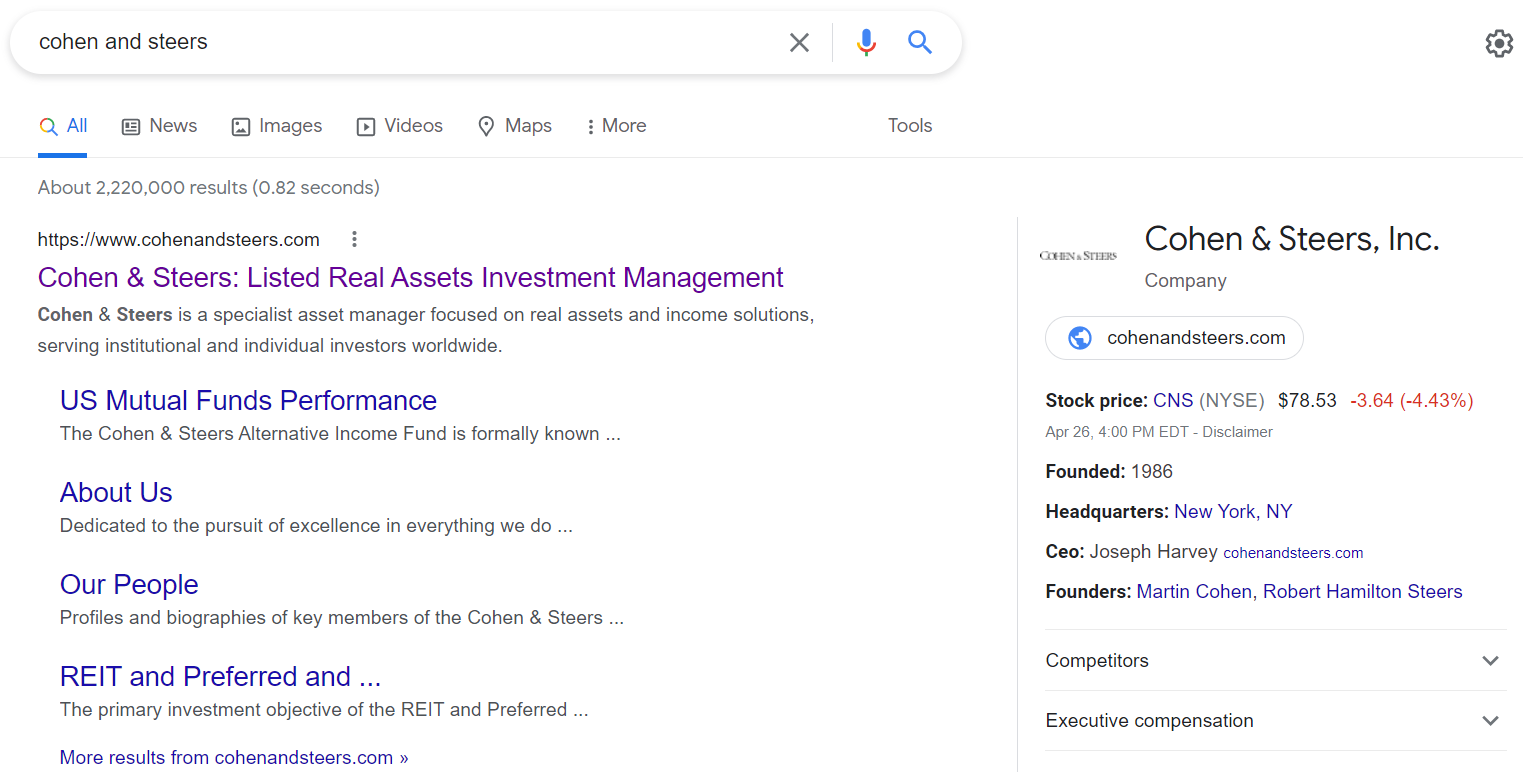Click the stock price value $78.53

click(1307, 400)
